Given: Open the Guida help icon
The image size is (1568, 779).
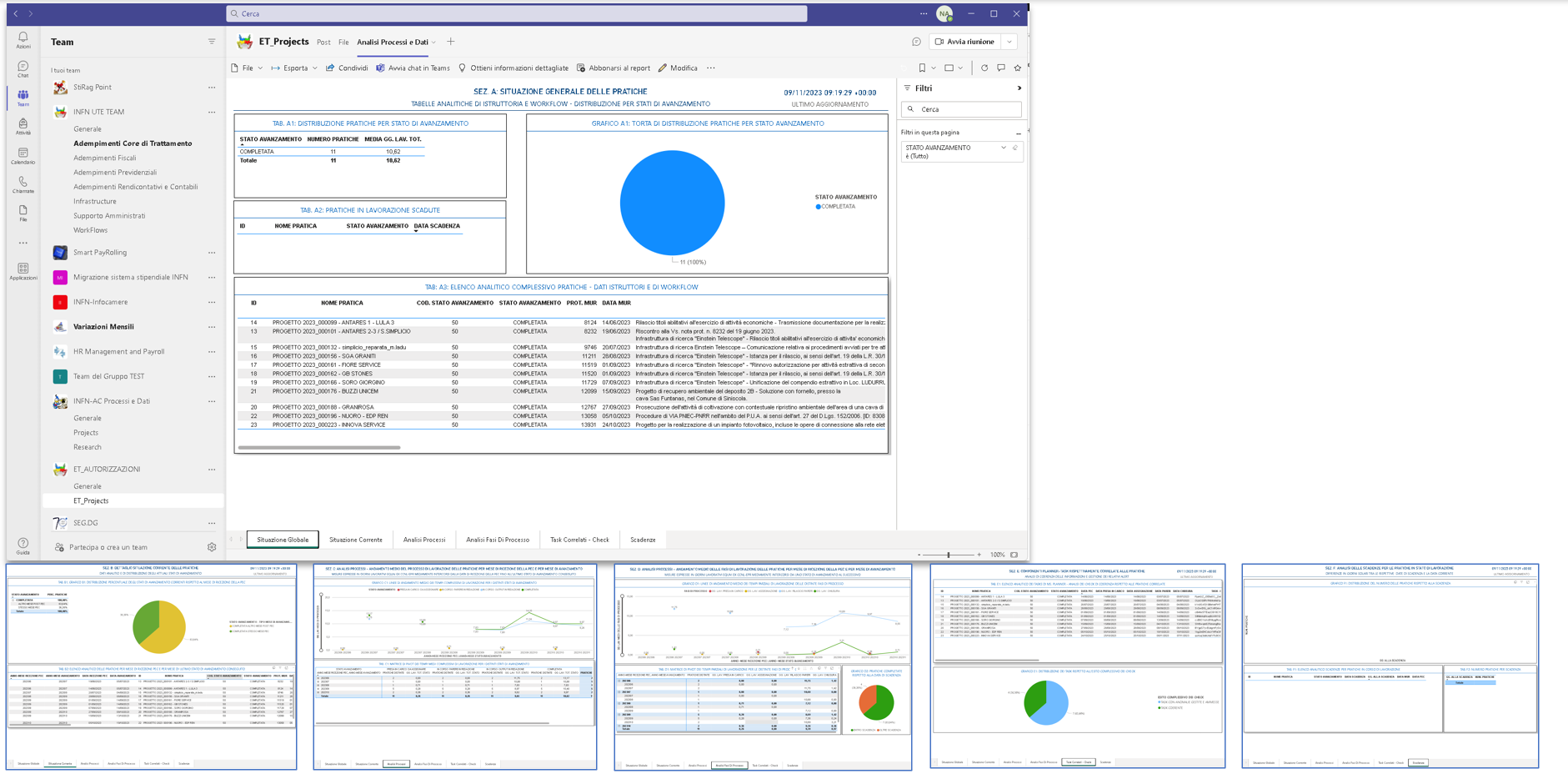Looking at the screenshot, I should (23, 546).
